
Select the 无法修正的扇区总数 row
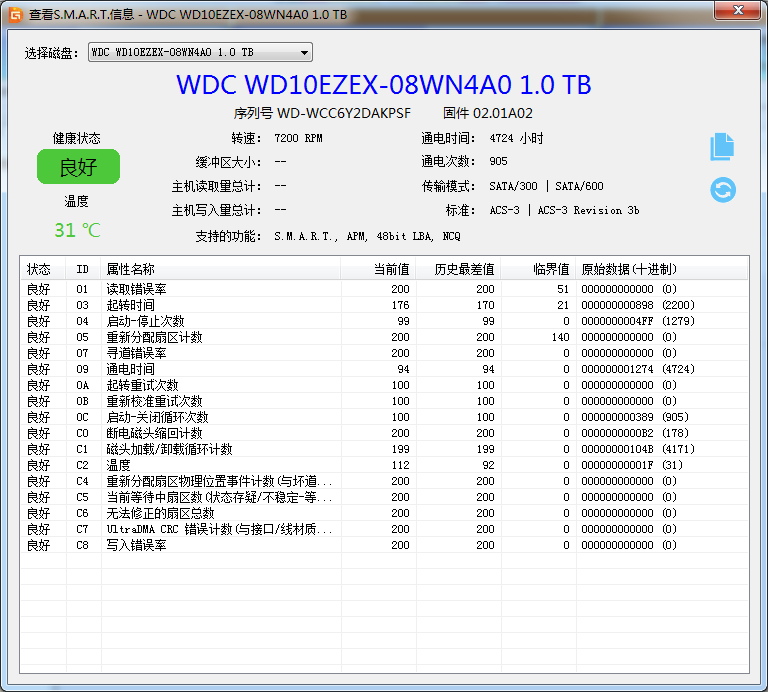384,513
